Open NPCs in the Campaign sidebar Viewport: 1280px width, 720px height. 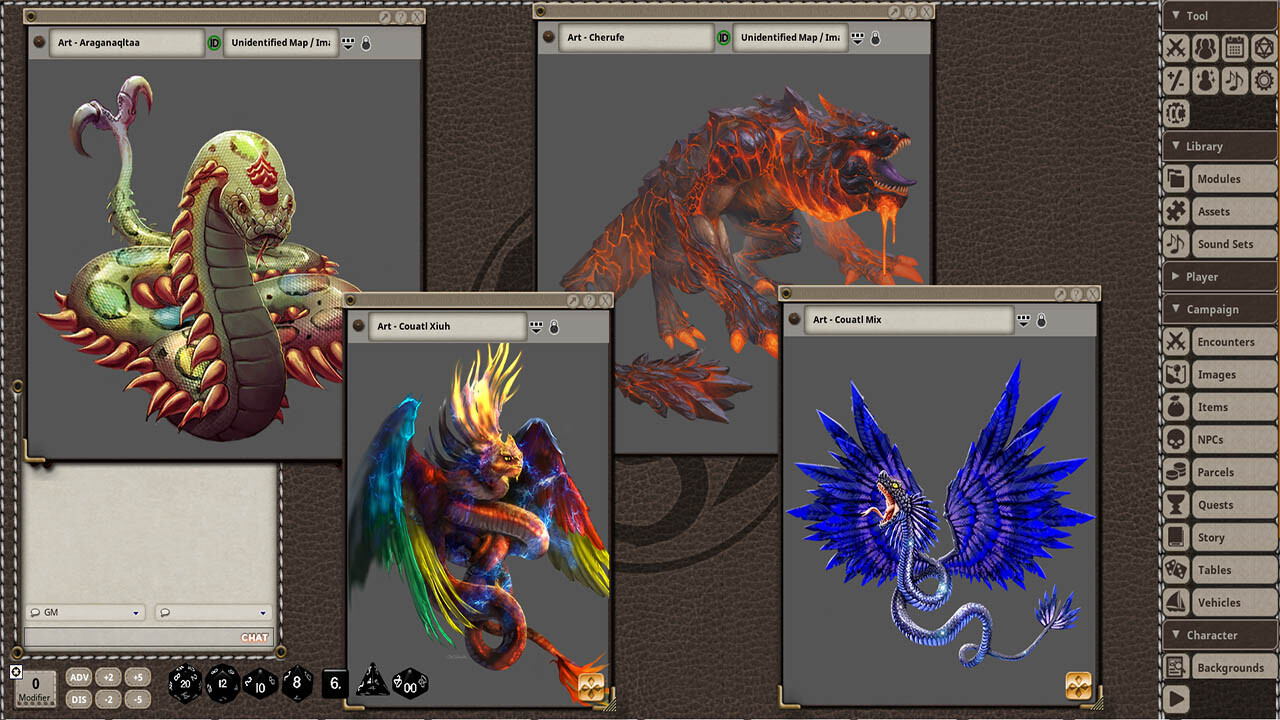1216,439
